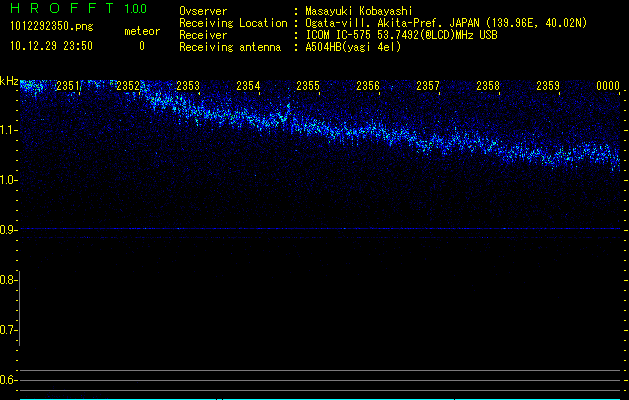Screen dimensions: 629x400
Task: Click the 0000 time marker
Action: (x=608, y=86)
